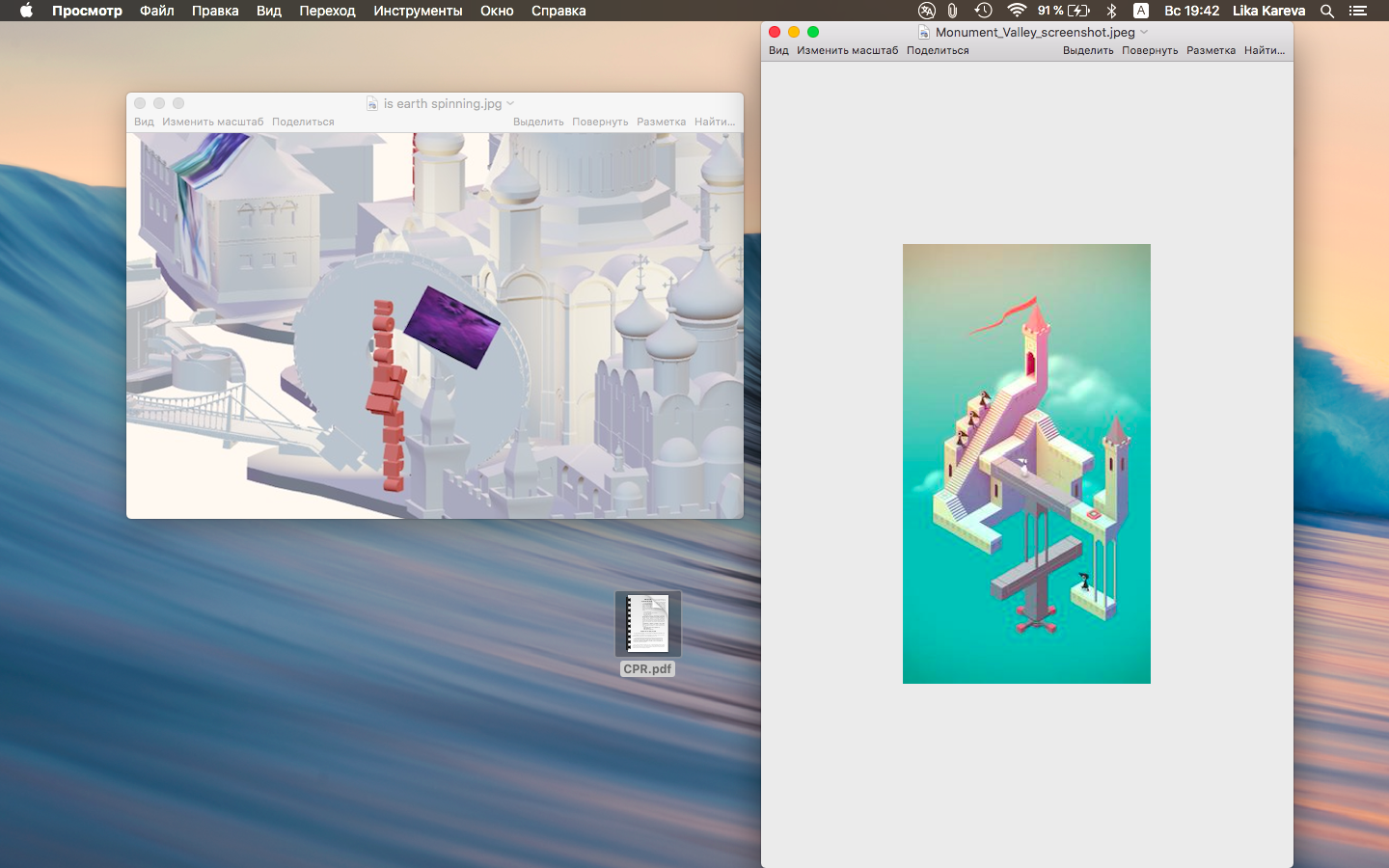1389x868 pixels.
Task: Click Поделиться in Monument Valley window
Action: 938,50
